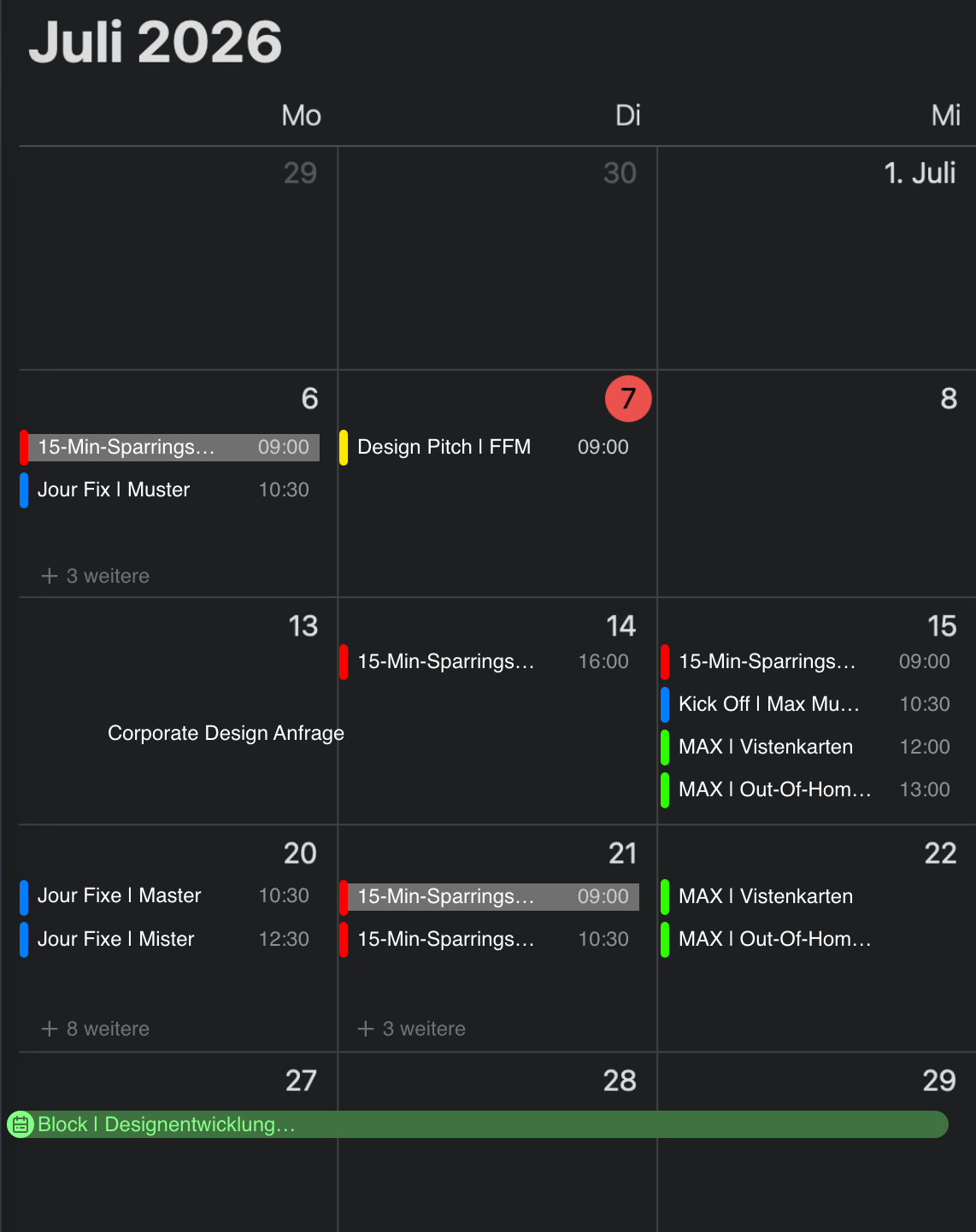Click the calendar icon on Block Designentwicklung event

coord(21,1124)
